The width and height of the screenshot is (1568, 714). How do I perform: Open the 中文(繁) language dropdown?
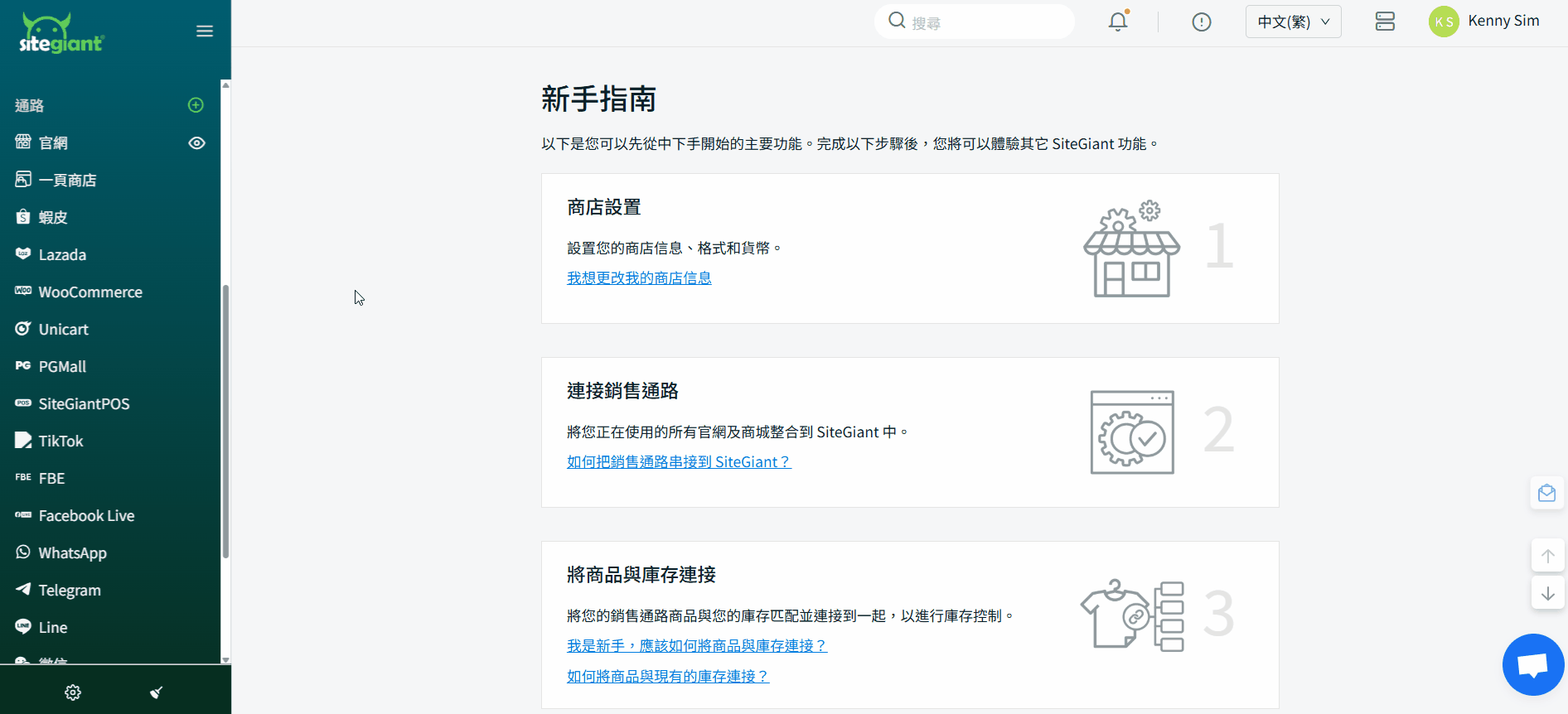(x=1293, y=22)
